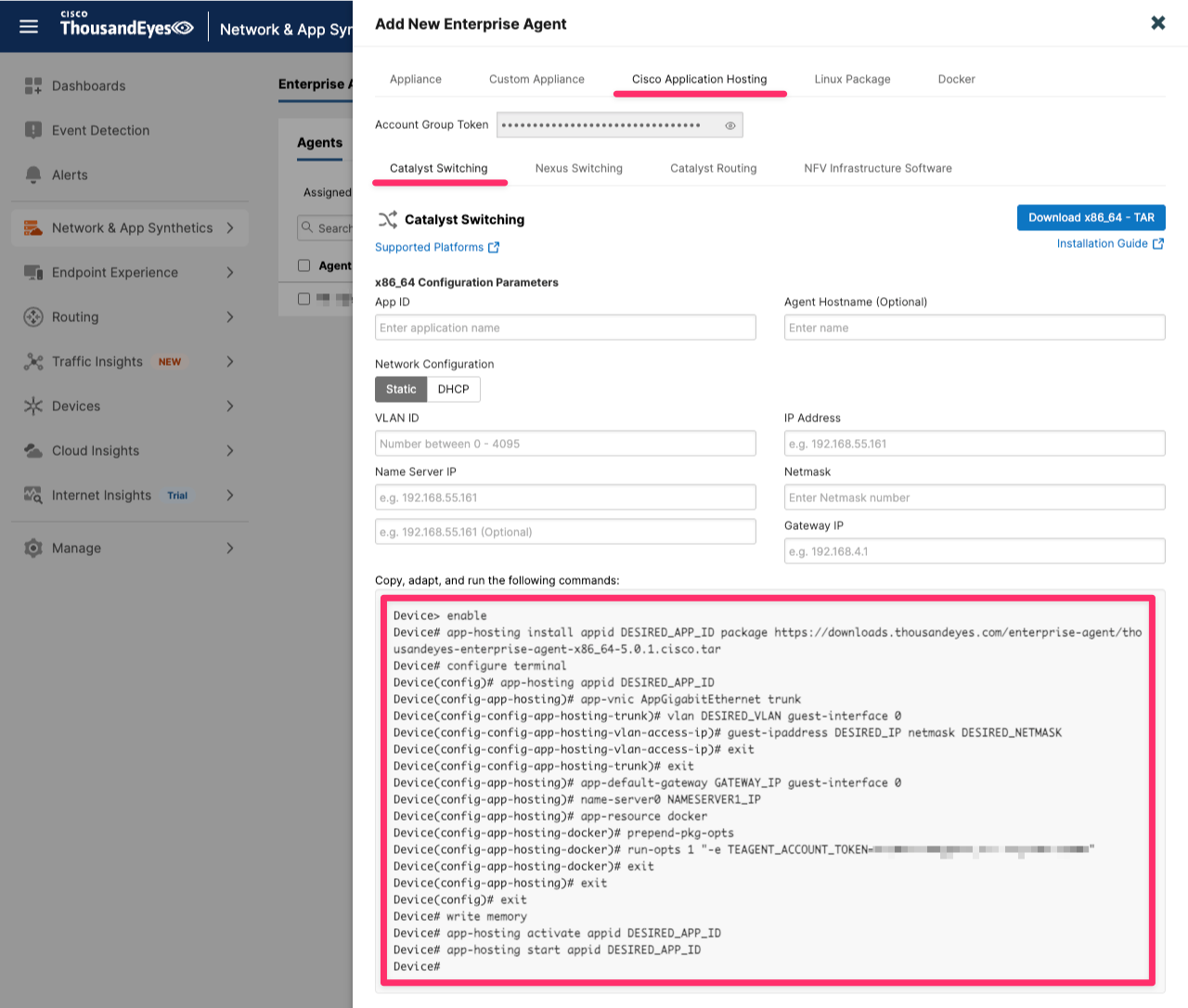Click the Endpoint Experience icon
Screen dimensions: 1188x1008
point(33,272)
